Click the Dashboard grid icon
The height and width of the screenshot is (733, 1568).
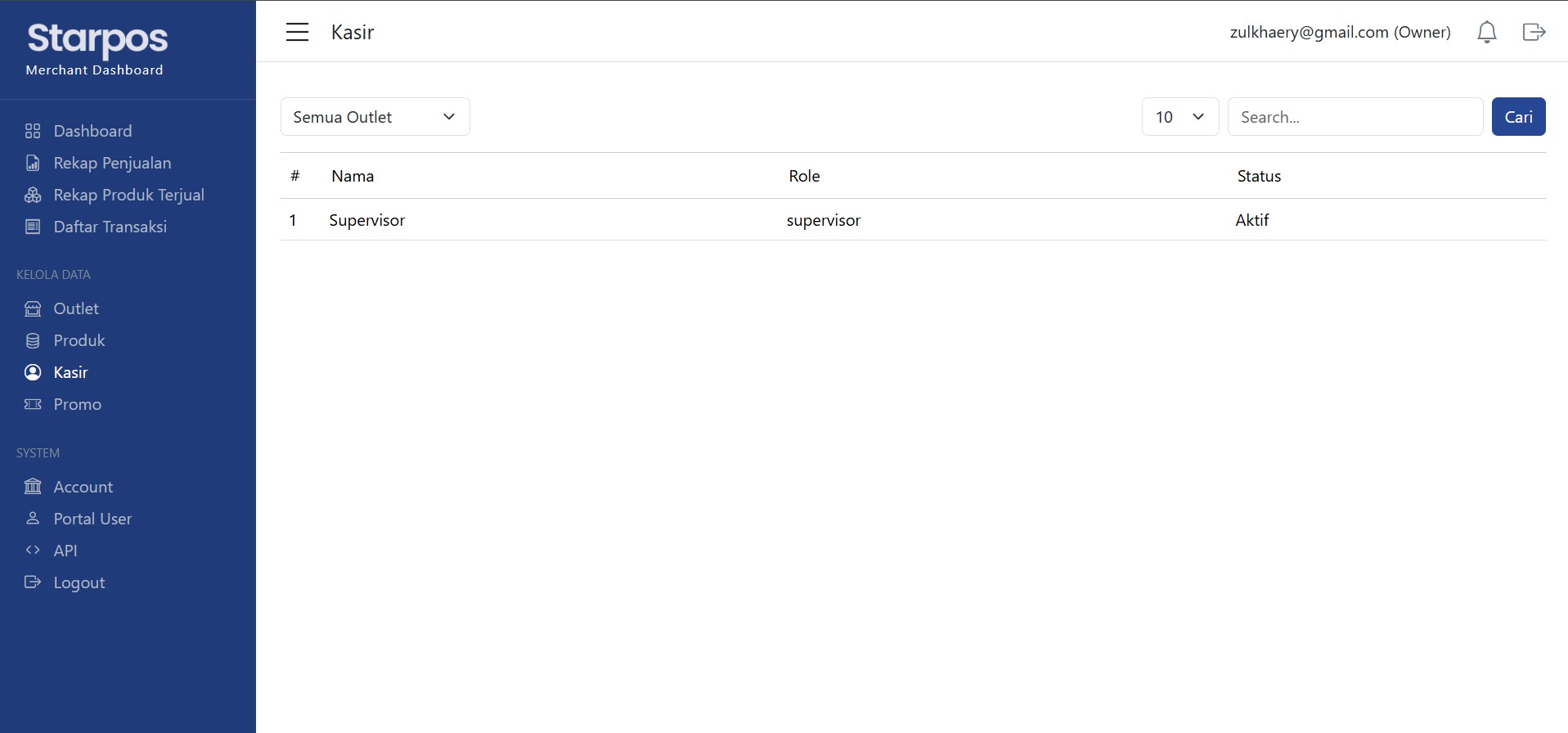point(33,131)
